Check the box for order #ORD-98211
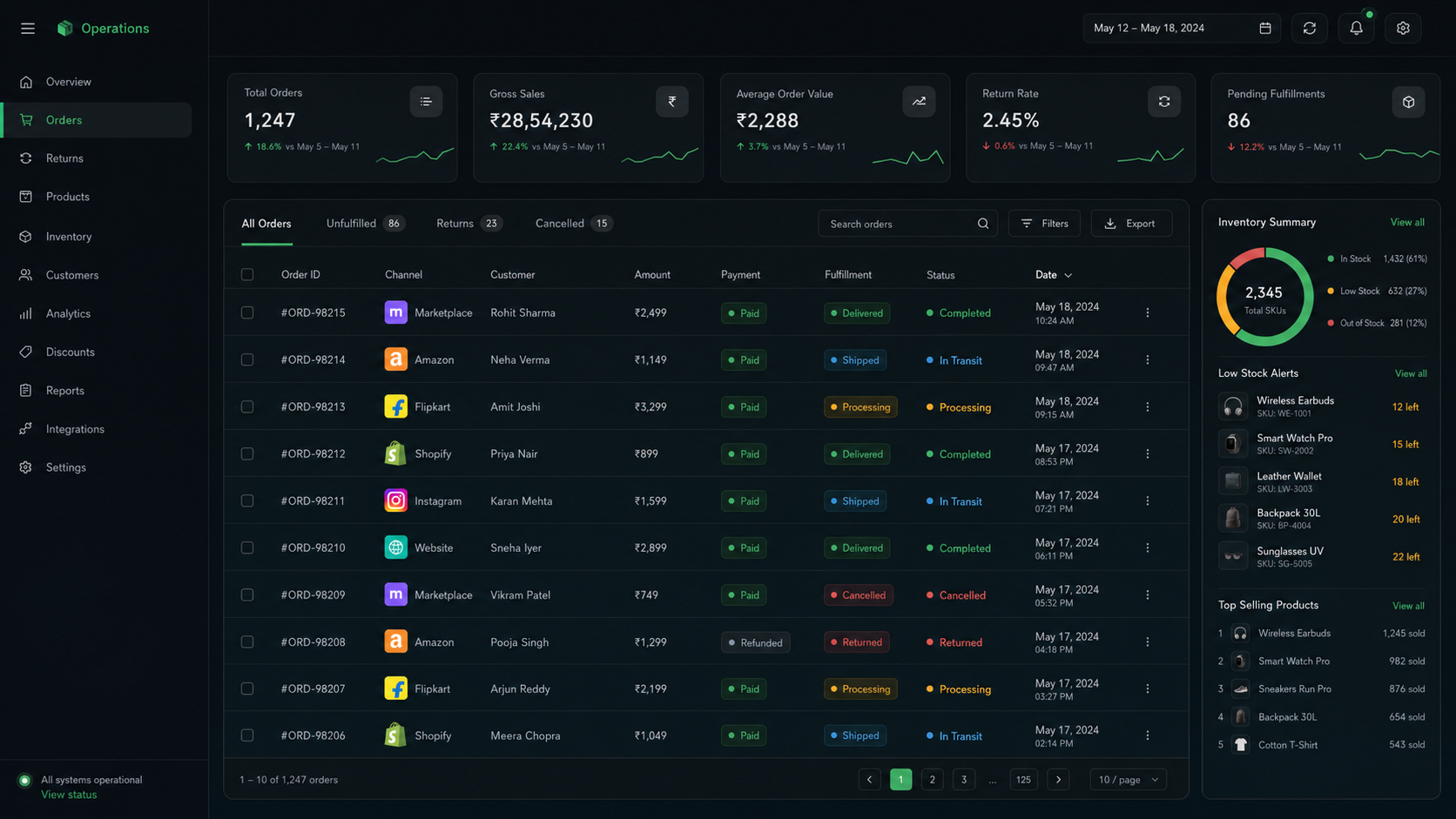Image resolution: width=1456 pixels, height=819 pixels. (247, 500)
